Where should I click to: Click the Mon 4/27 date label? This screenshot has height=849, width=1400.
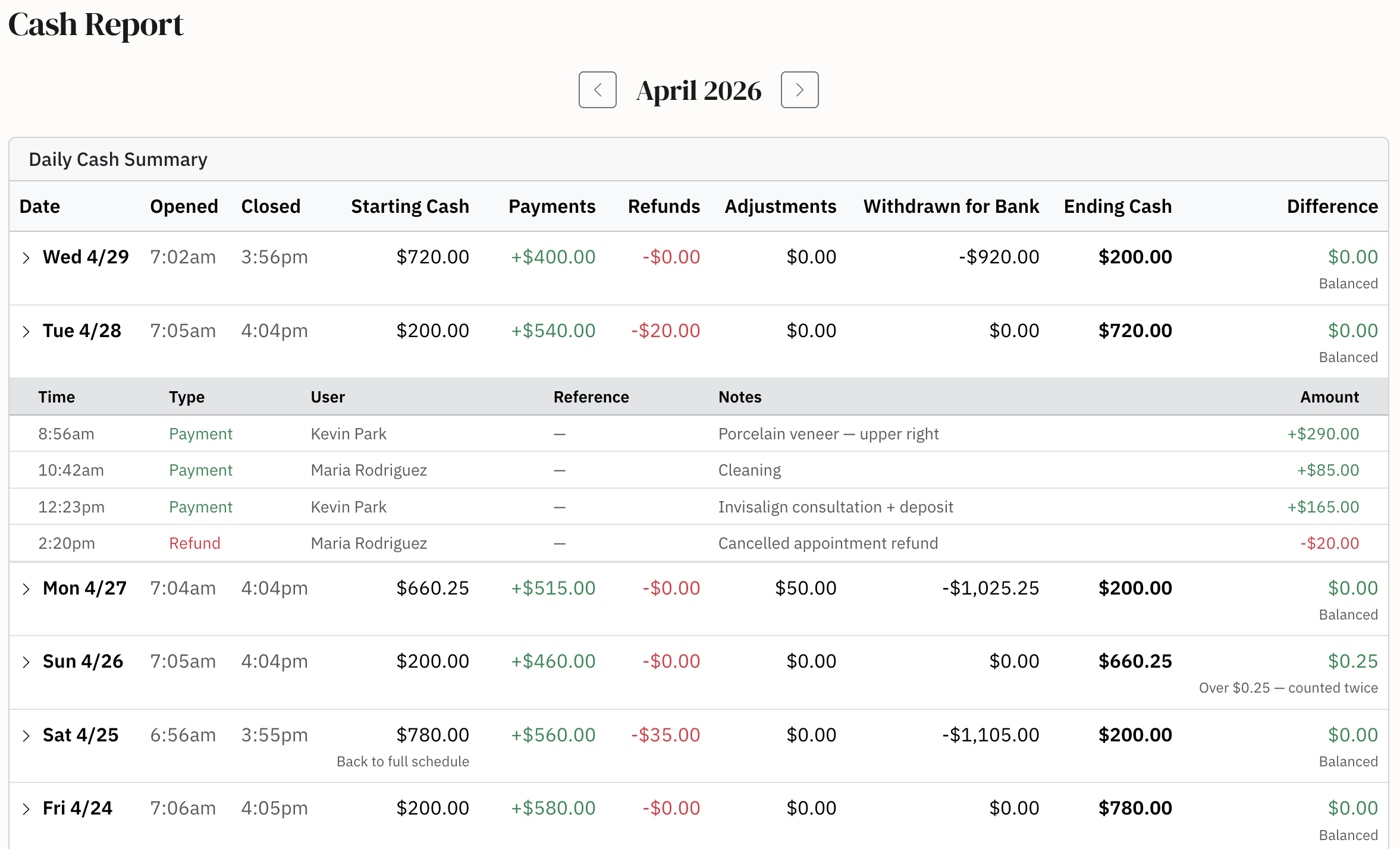pyautogui.click(x=84, y=588)
